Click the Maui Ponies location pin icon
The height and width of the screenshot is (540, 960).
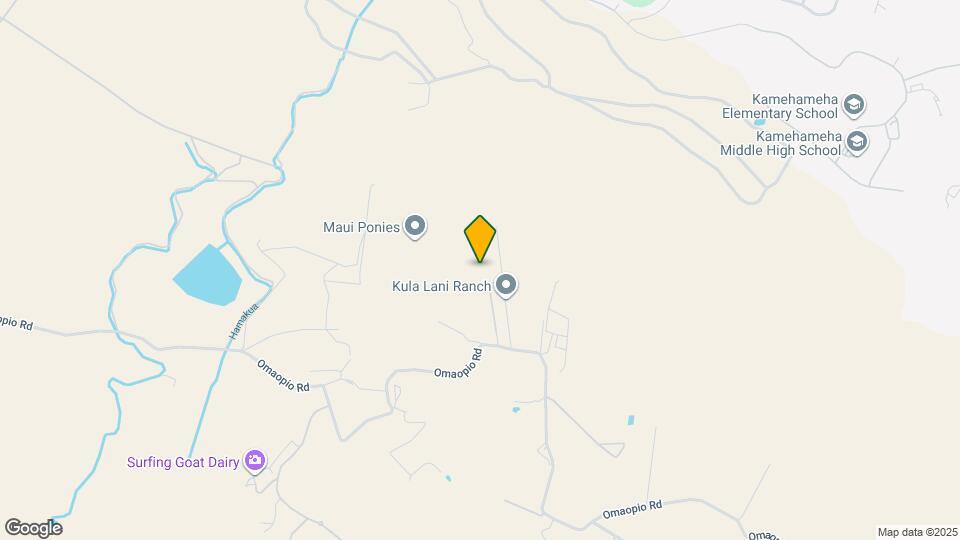pos(415,227)
